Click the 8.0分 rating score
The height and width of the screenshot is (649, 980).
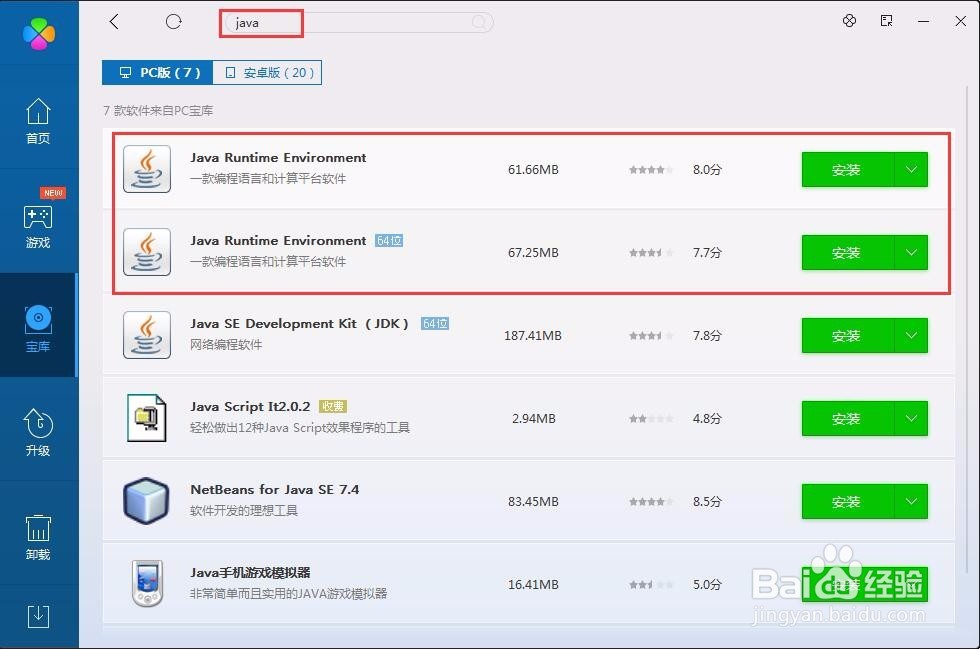[707, 169]
